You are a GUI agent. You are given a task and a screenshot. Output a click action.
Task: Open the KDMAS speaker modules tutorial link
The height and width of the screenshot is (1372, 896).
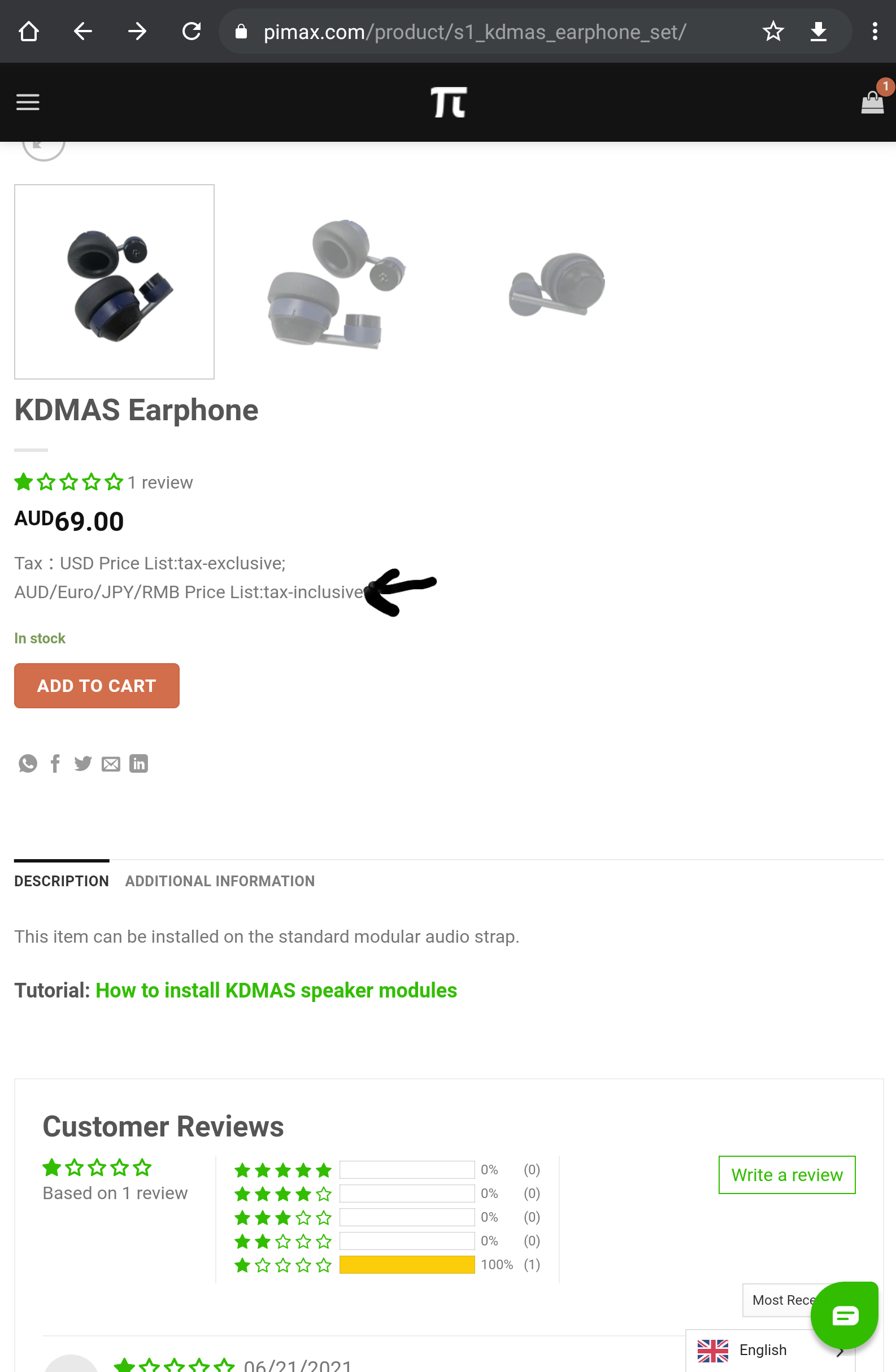(276, 990)
